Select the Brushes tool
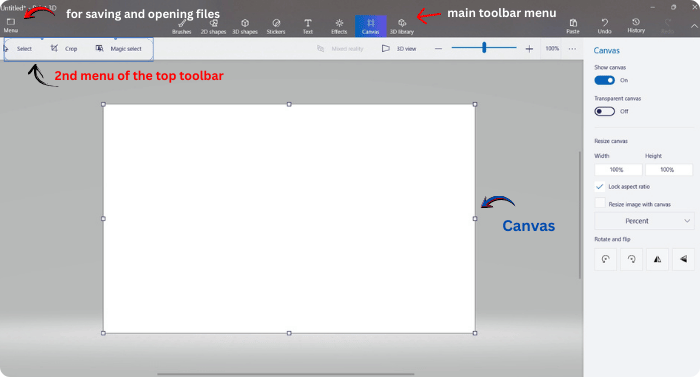The image size is (700, 377). tap(182, 26)
